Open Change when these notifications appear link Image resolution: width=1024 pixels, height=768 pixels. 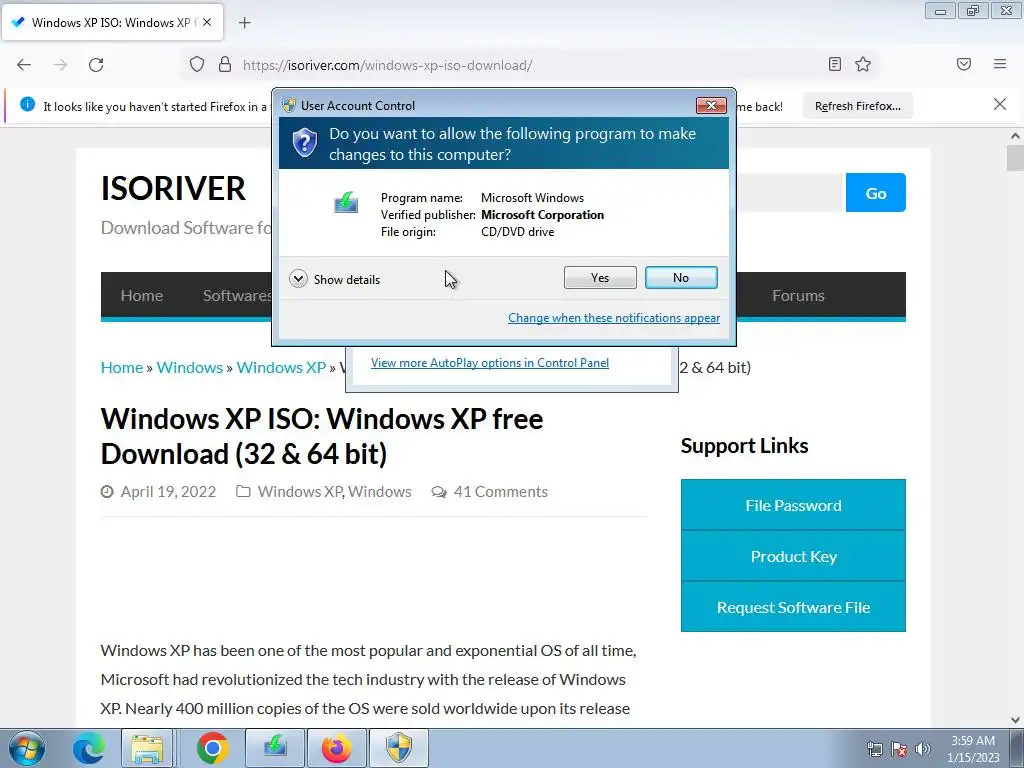tap(614, 317)
